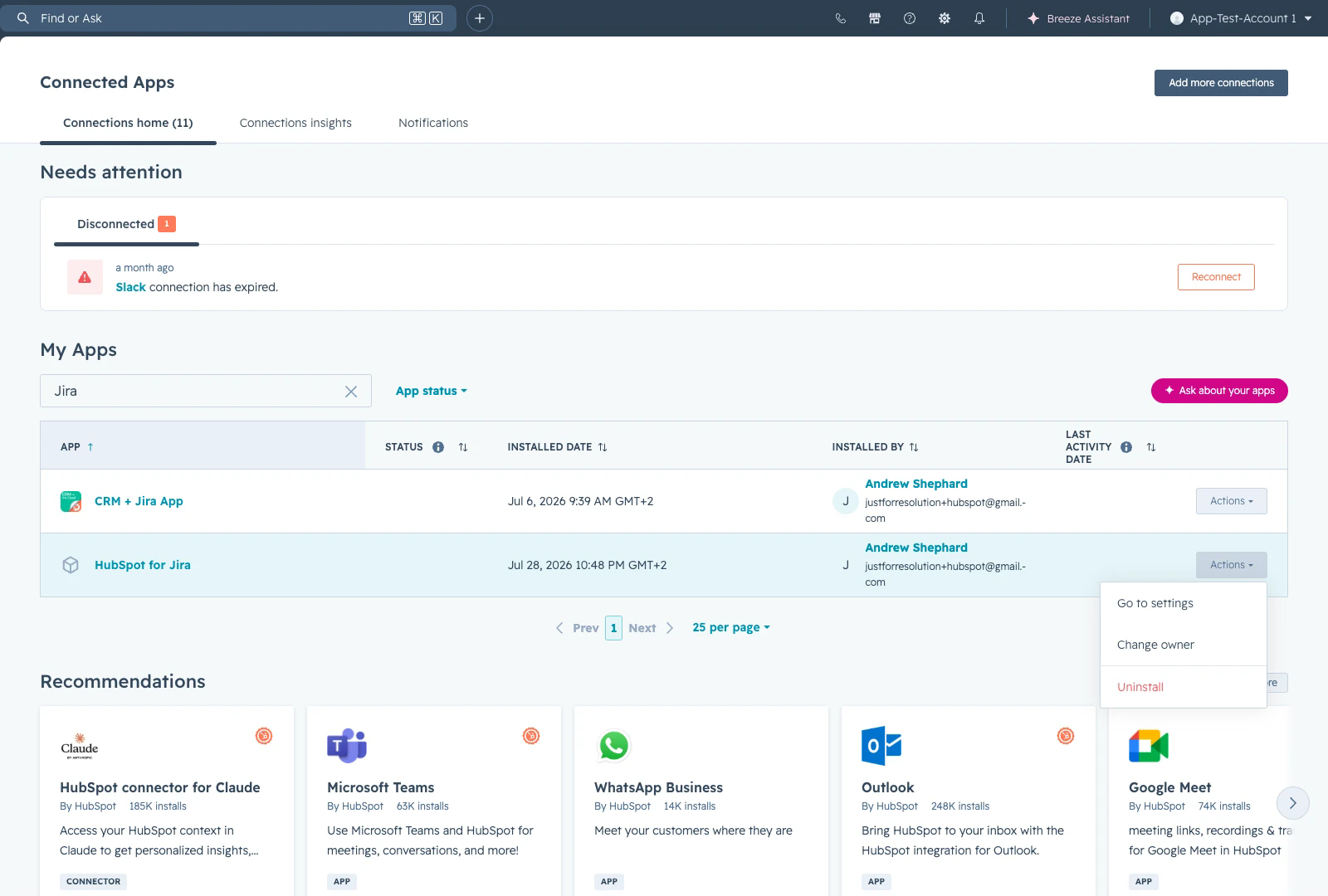Open the Slack link
1328x896 pixels.
coord(130,287)
